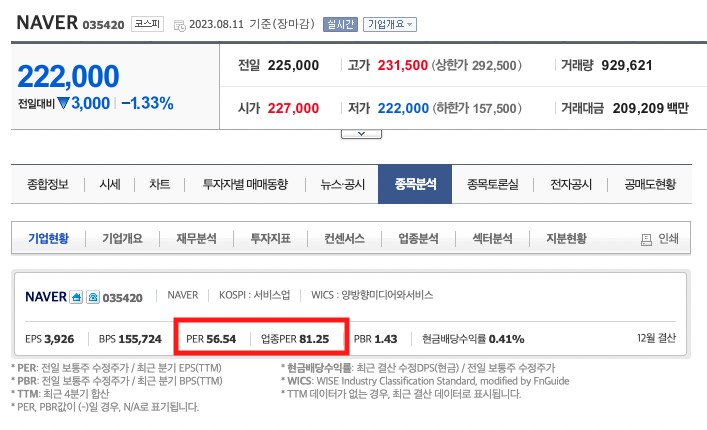
Task: Click the 12월 결산 text
Action: (656, 338)
